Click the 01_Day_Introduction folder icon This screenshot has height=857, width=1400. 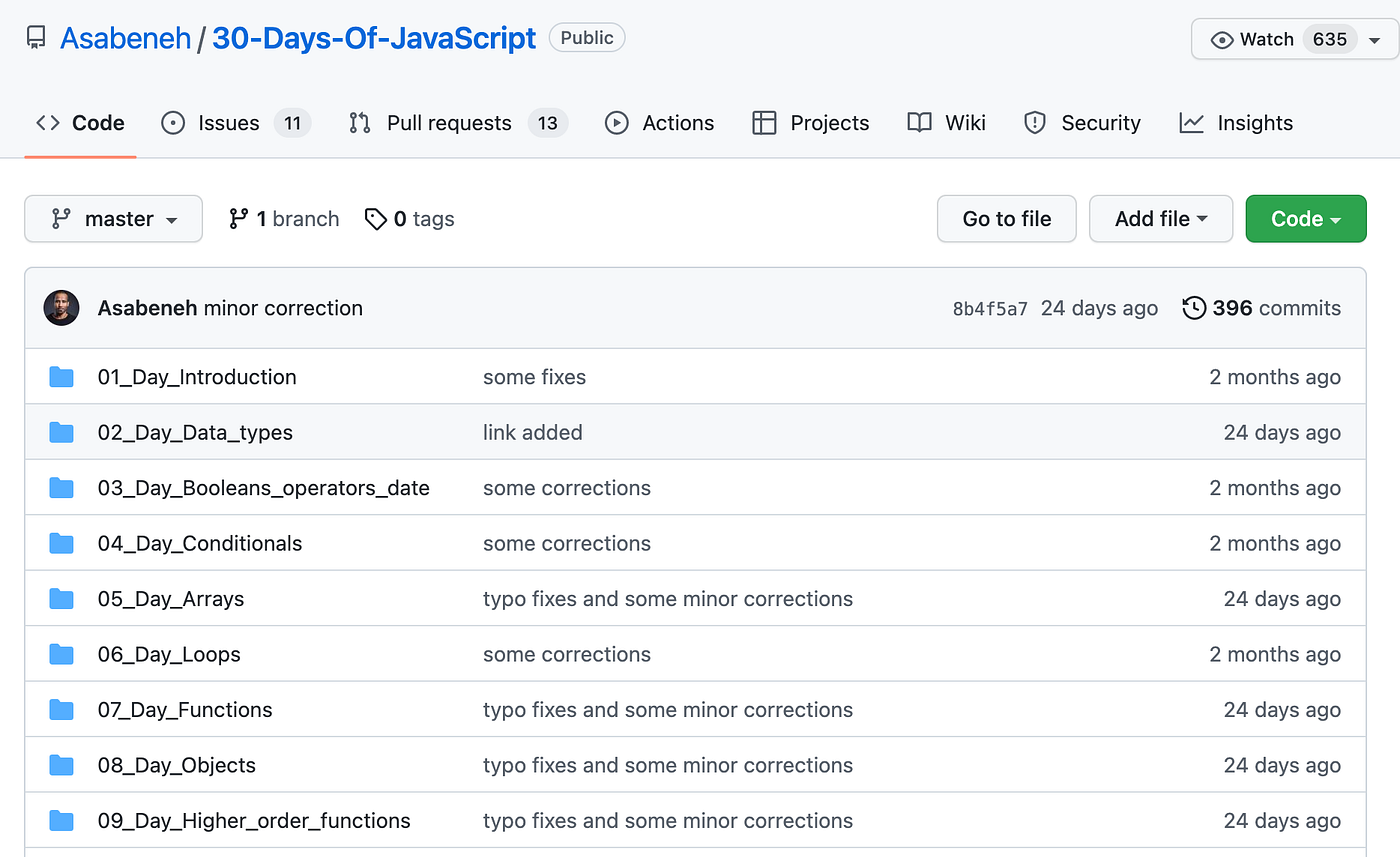62,377
